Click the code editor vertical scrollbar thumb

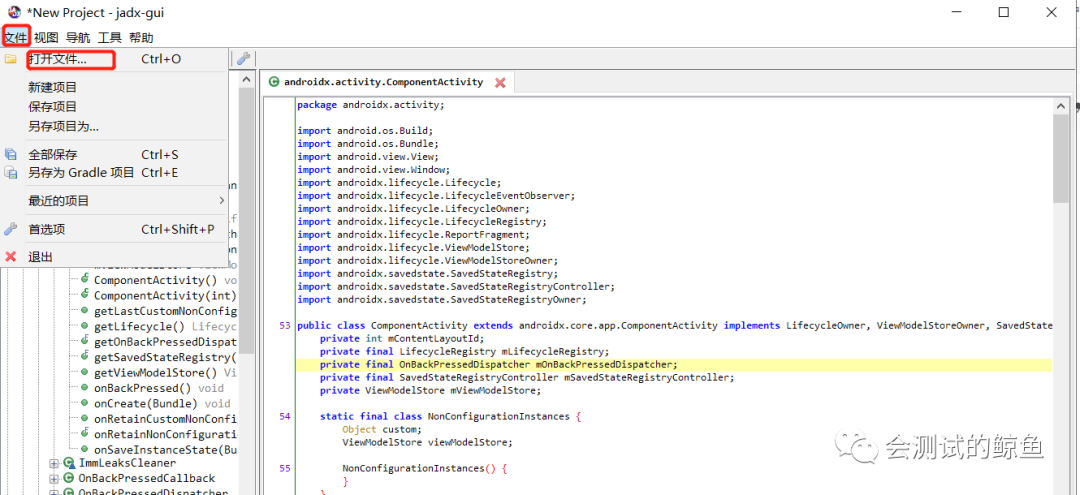pyautogui.click(x=1061, y=159)
